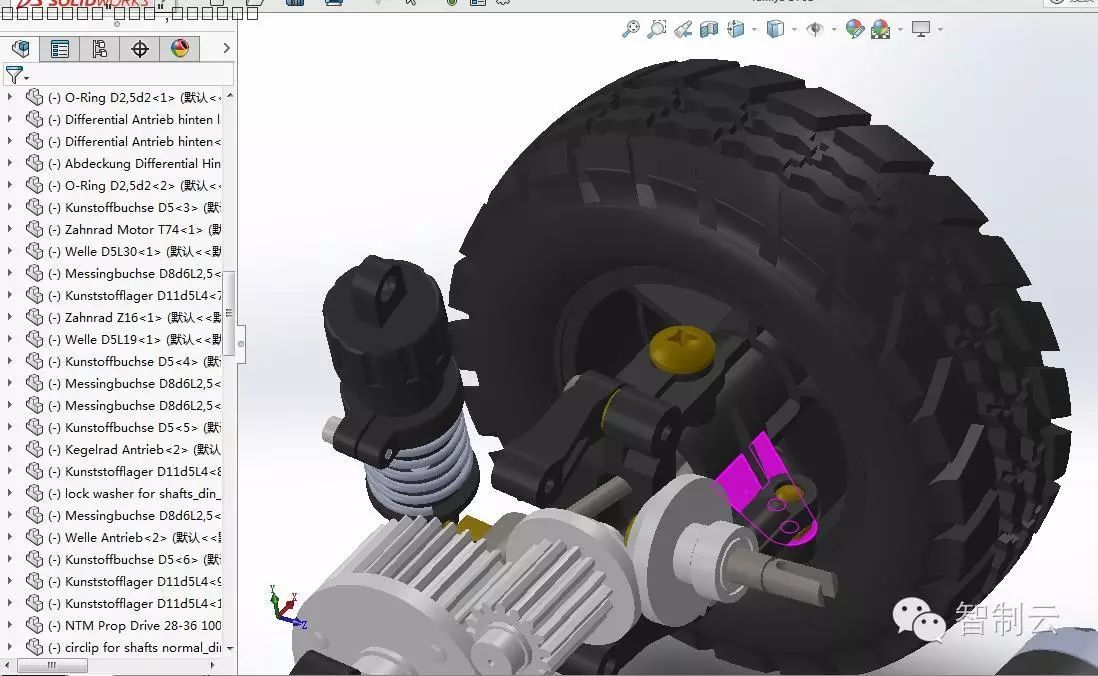Switch to the PropertyManager tab

[60, 48]
